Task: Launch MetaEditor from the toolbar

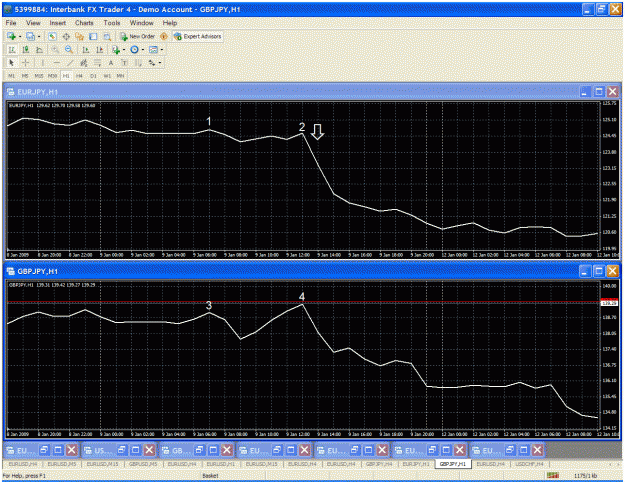Action: (x=164, y=36)
